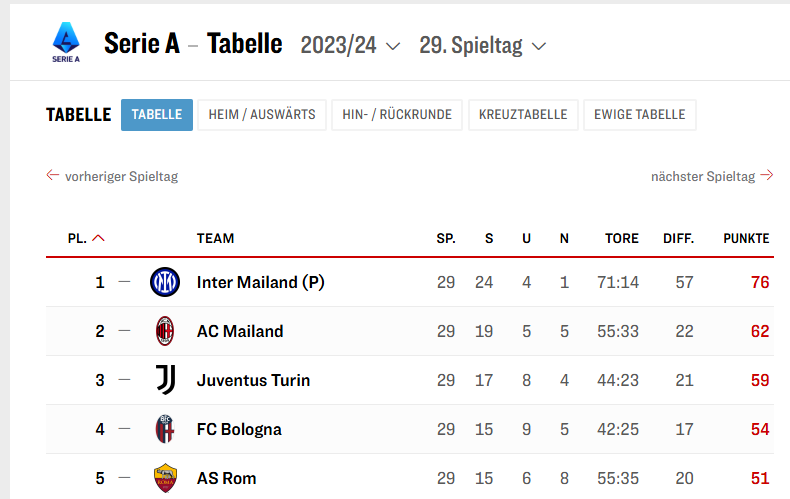Switch to the Hin- / Rückrunde tab
The width and height of the screenshot is (790, 499).
point(397,115)
